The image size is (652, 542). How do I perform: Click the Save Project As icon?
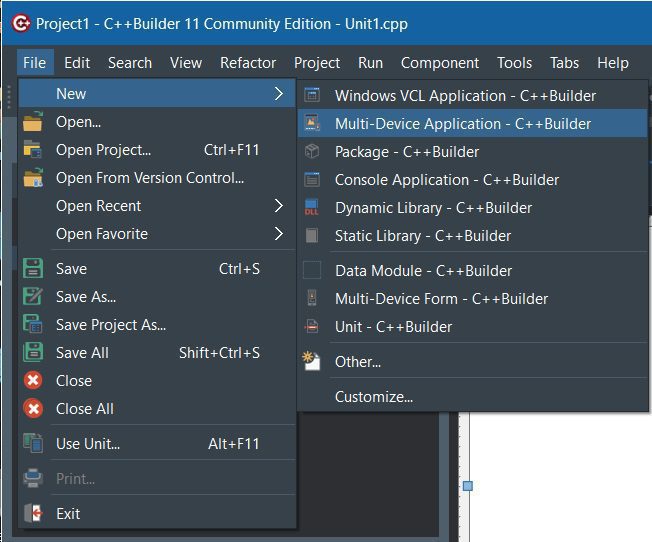click(x=33, y=324)
